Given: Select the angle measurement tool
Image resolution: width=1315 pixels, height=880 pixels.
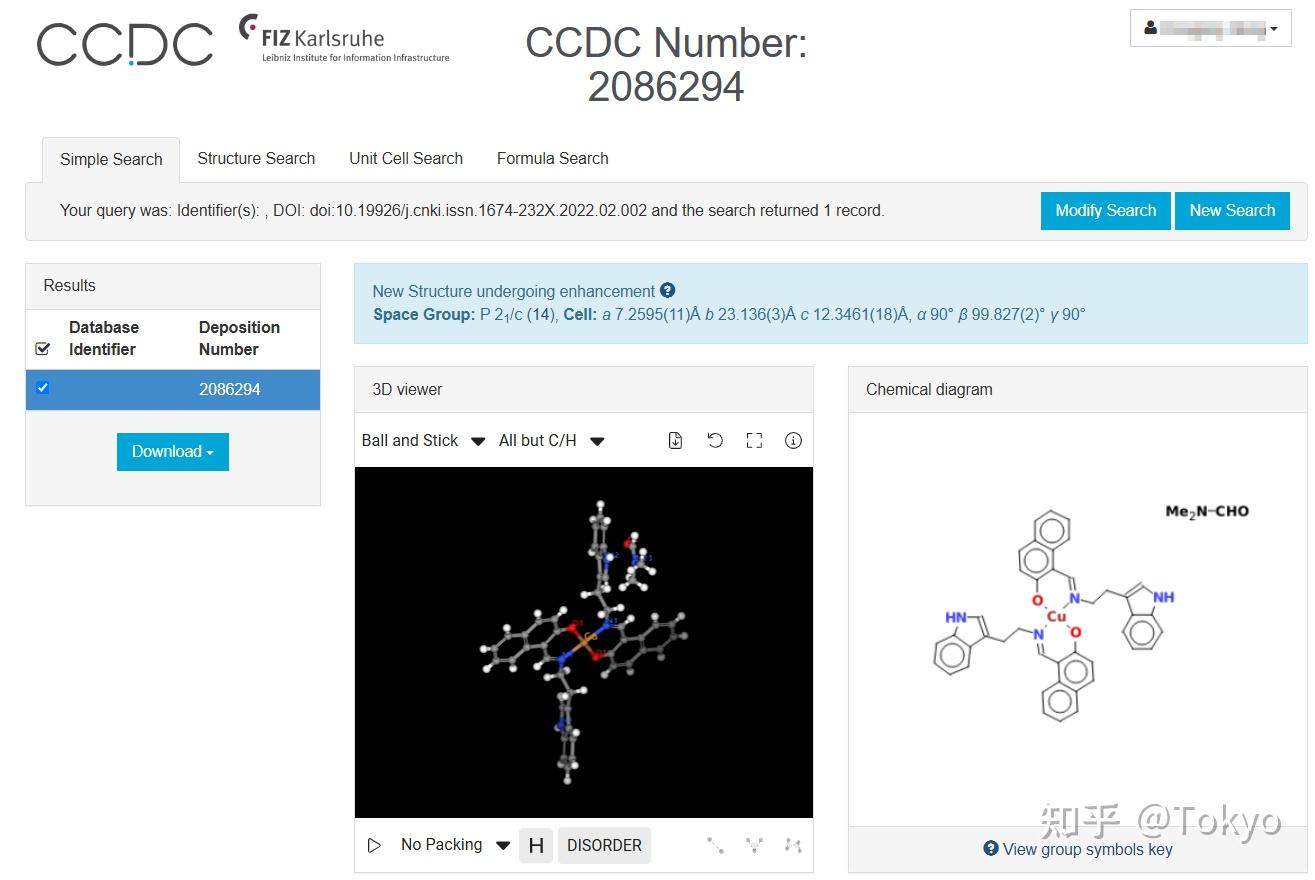Looking at the screenshot, I should (x=754, y=846).
